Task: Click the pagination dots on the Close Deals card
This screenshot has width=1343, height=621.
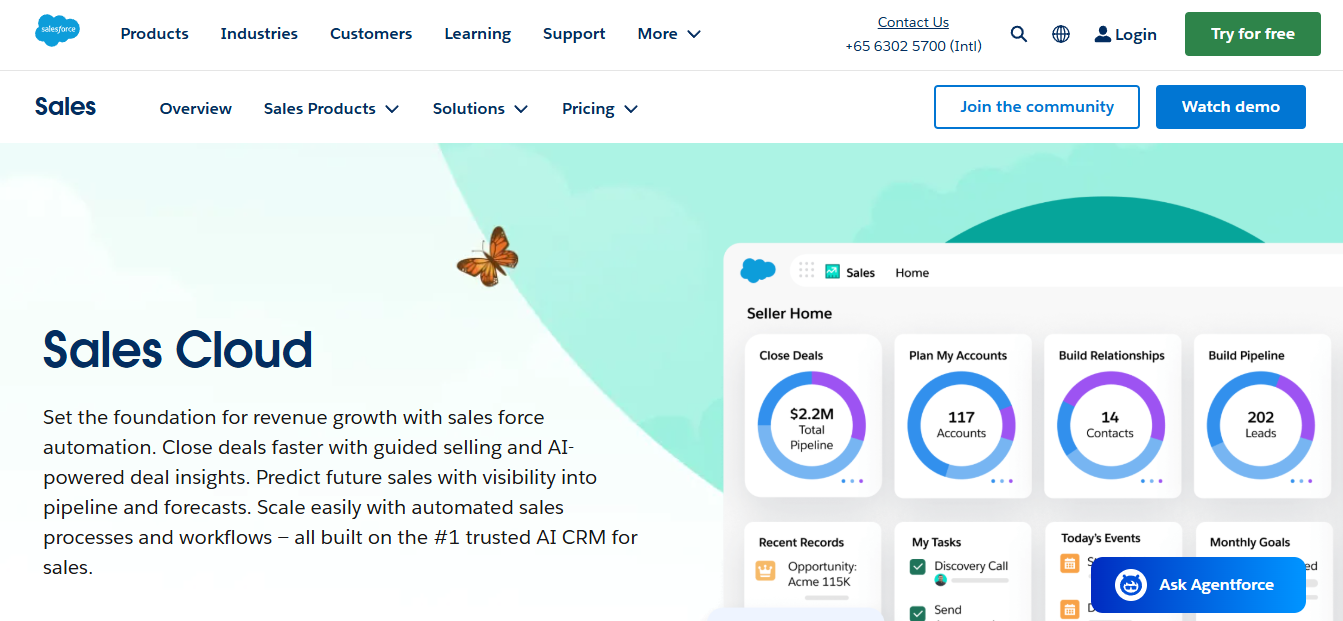Action: pyautogui.click(x=853, y=481)
